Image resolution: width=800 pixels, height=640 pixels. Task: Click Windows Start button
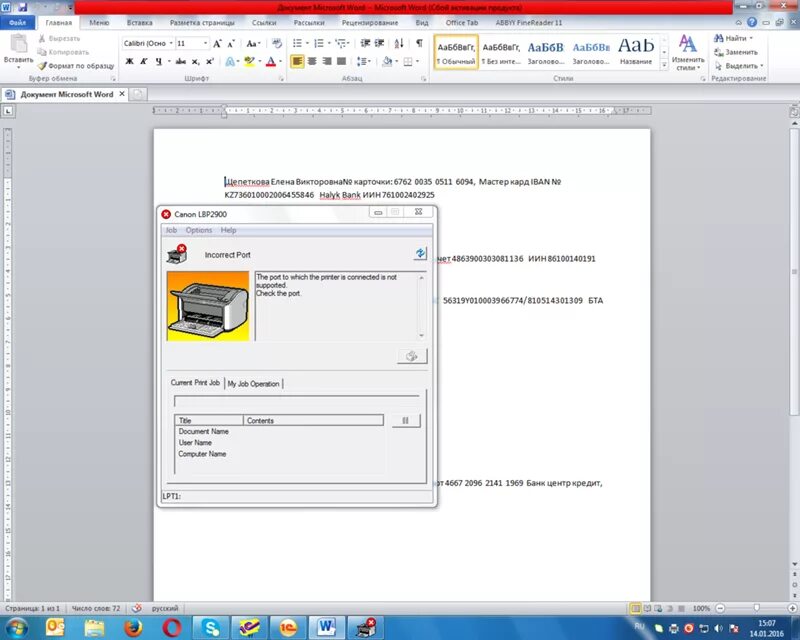click(x=17, y=628)
